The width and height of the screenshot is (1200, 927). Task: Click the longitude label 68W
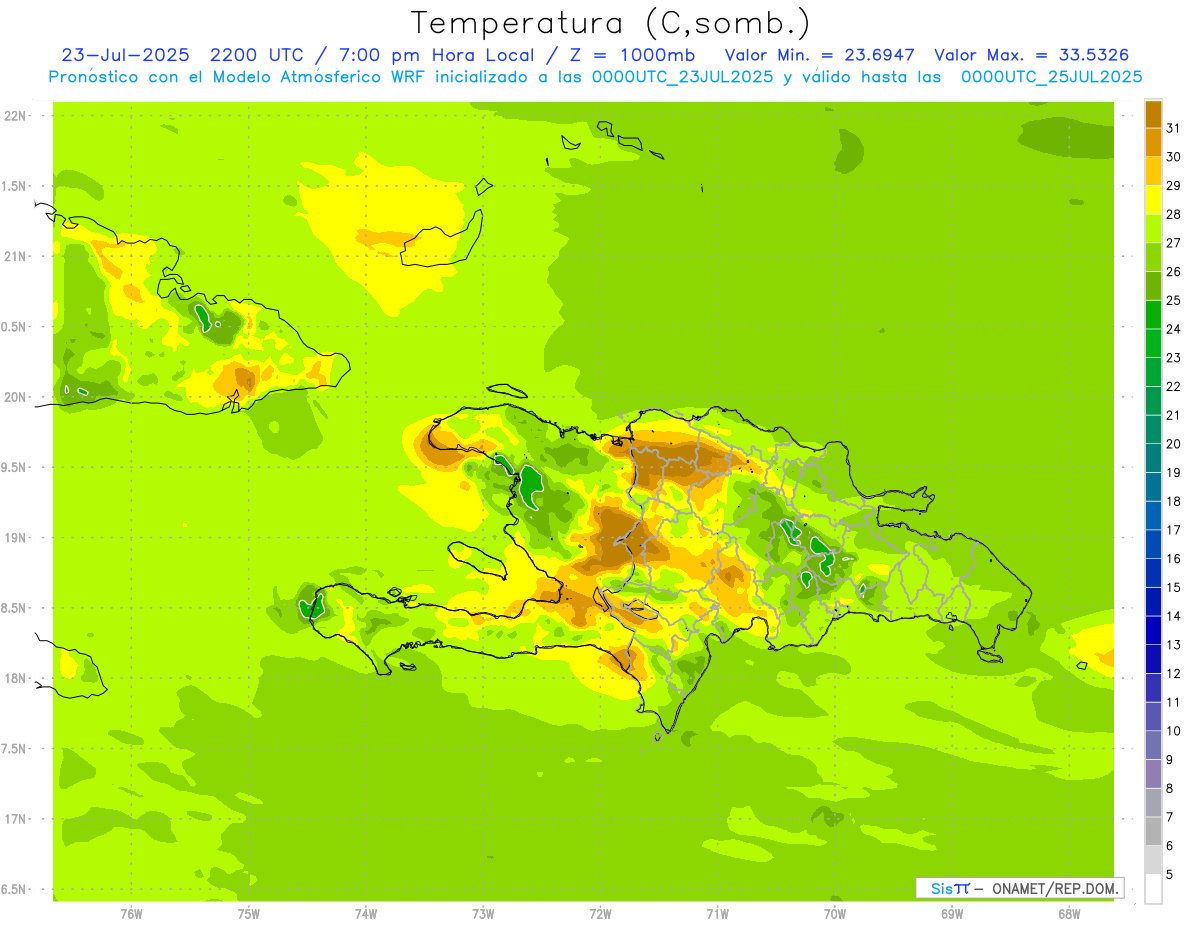tap(1069, 914)
